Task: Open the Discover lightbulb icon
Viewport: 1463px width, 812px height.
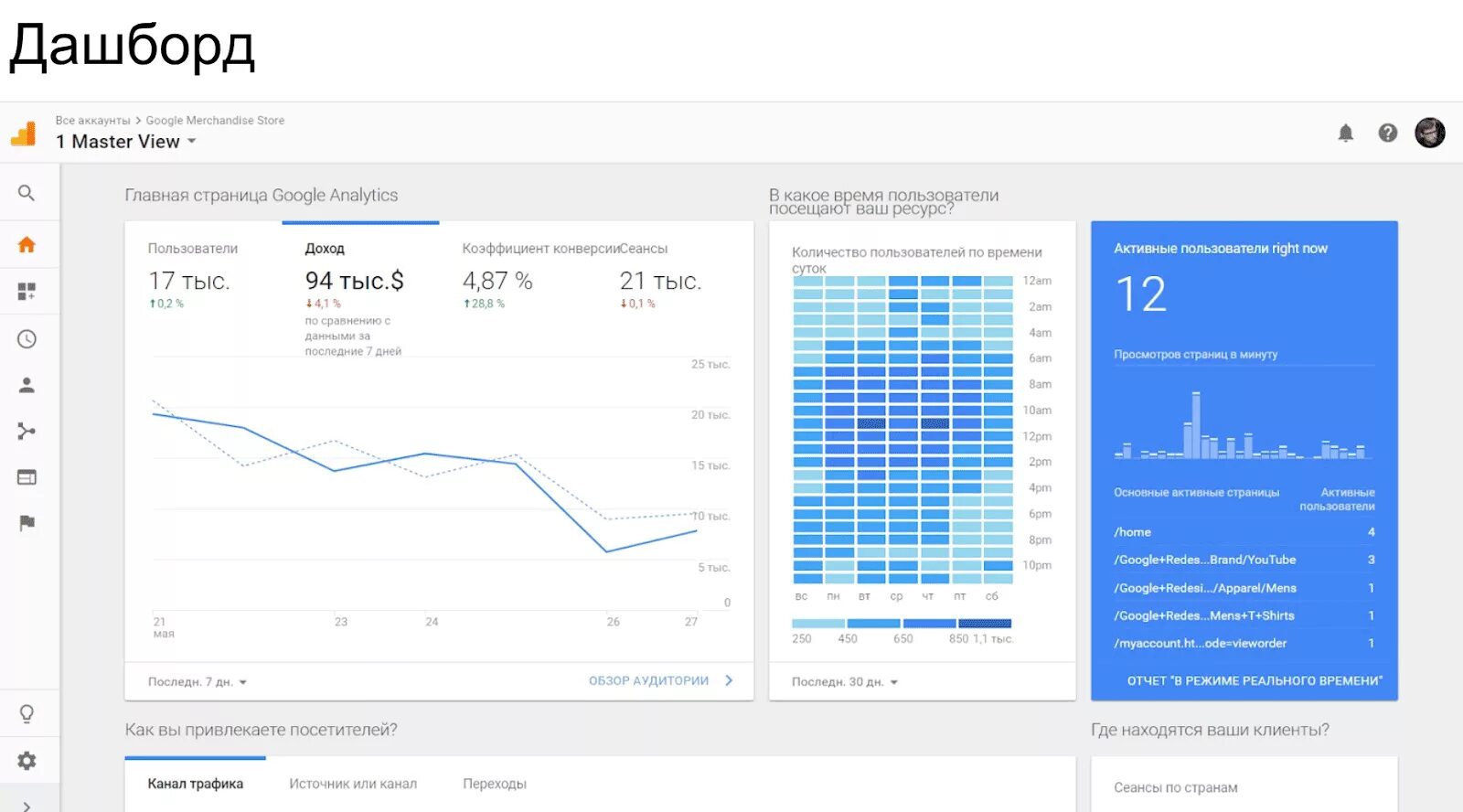Action: [x=27, y=714]
